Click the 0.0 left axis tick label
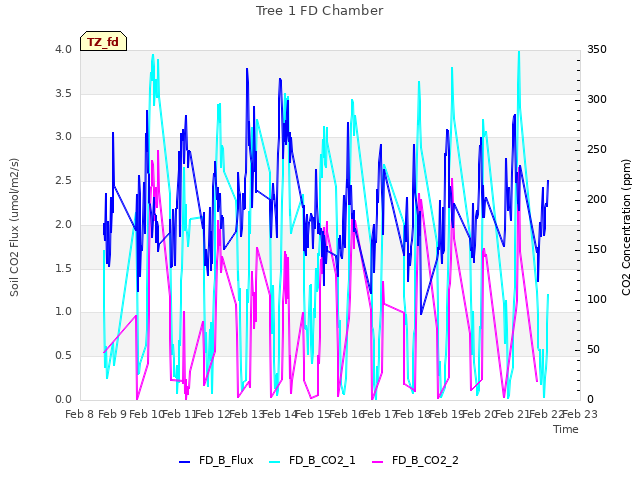Image resolution: width=640 pixels, height=480 pixels. coord(64,399)
